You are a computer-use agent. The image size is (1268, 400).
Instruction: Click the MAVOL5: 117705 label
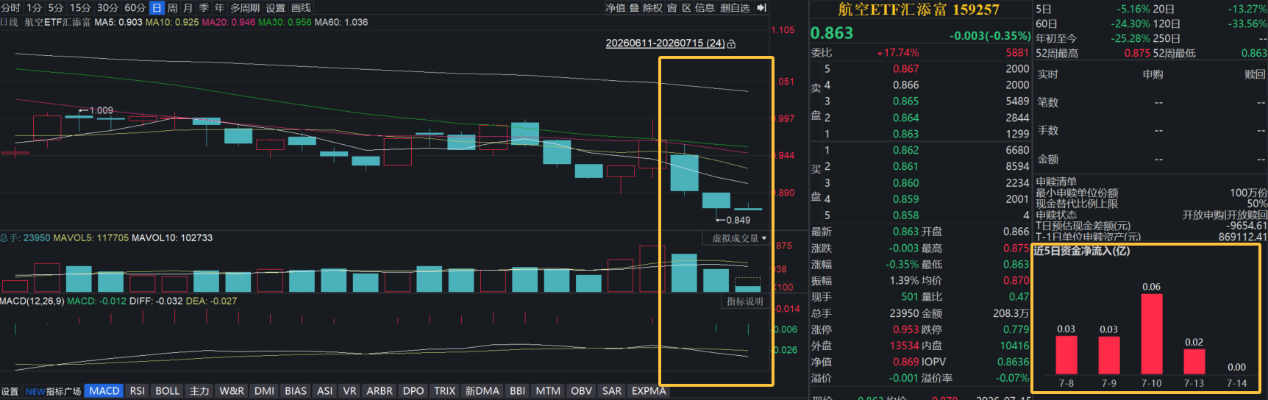pos(90,238)
